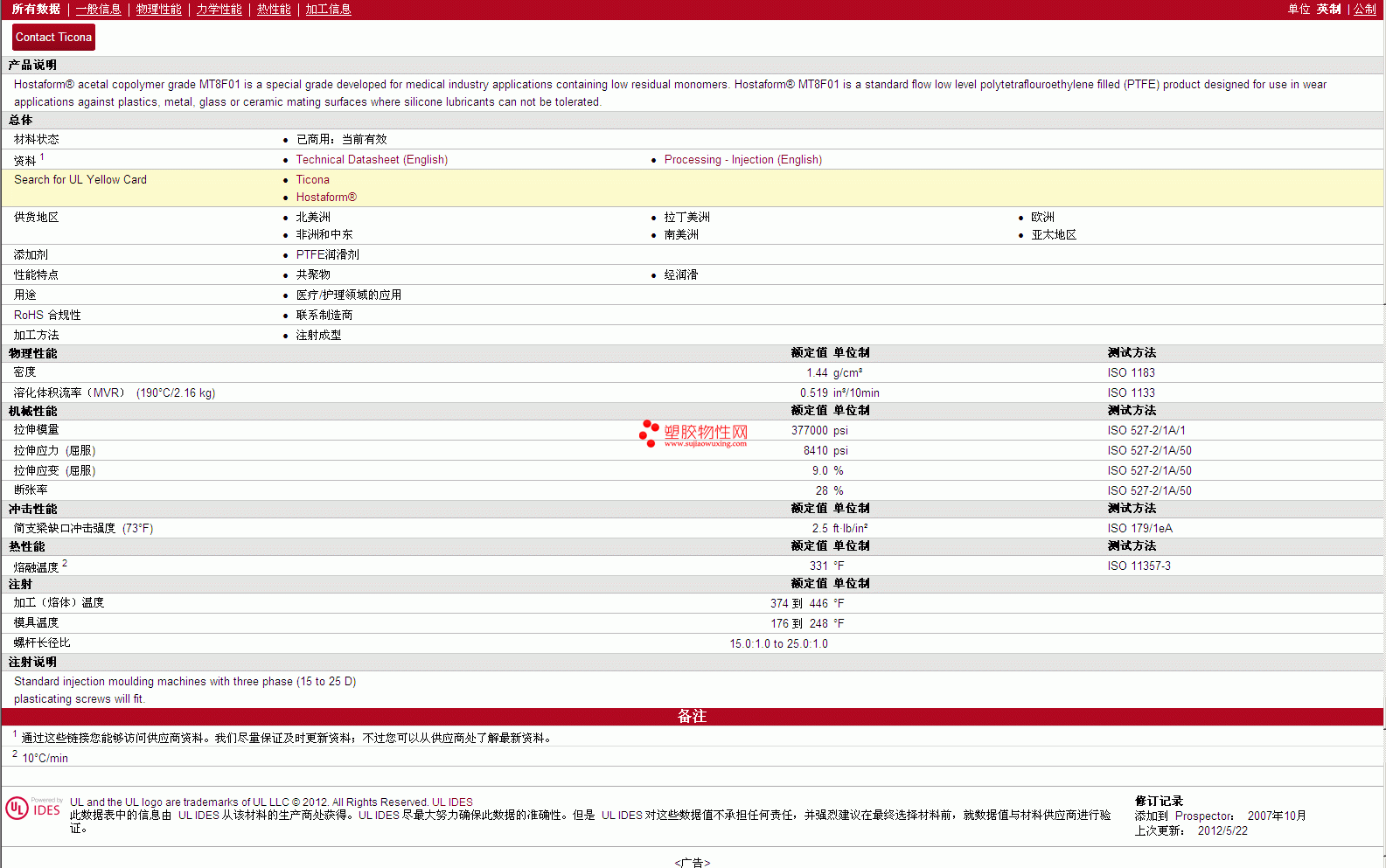Viewport: 1386px width, 868px height.
Task: Click the 注射成型 processing method entry
Action: pos(318,336)
